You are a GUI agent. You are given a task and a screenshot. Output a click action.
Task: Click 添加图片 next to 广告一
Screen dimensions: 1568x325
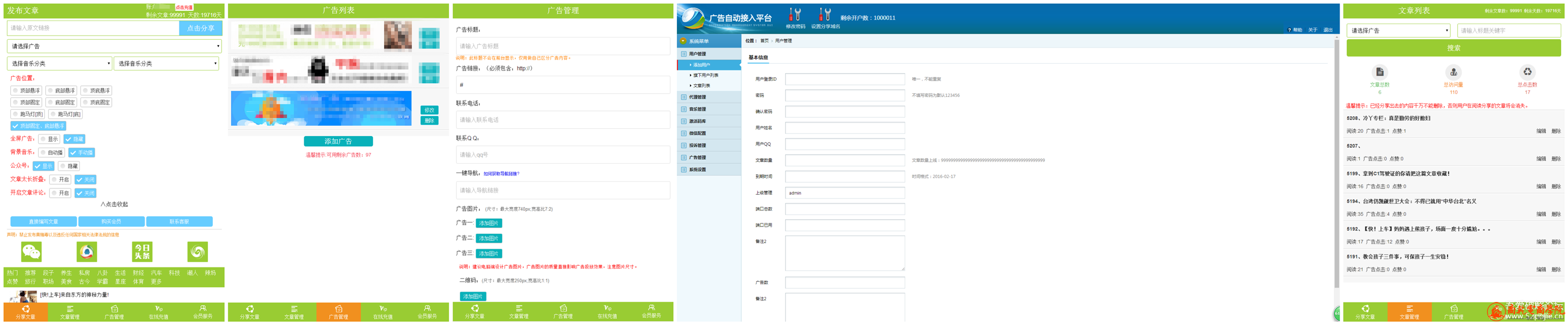pyautogui.click(x=489, y=224)
